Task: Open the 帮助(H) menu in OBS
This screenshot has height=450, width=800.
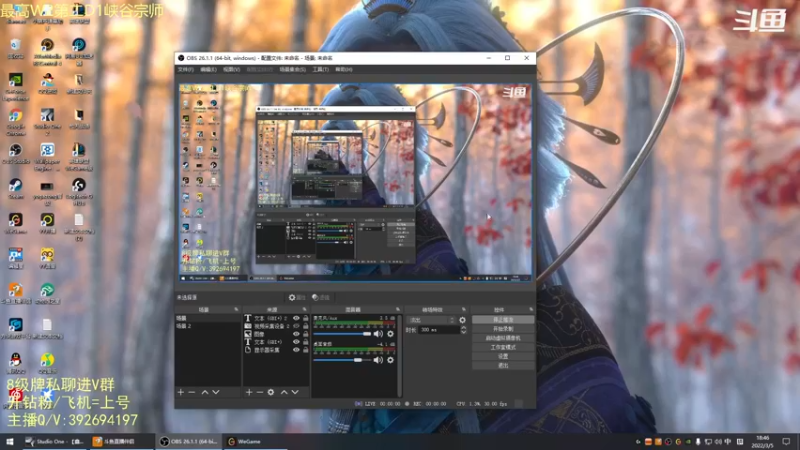Action: (x=344, y=69)
